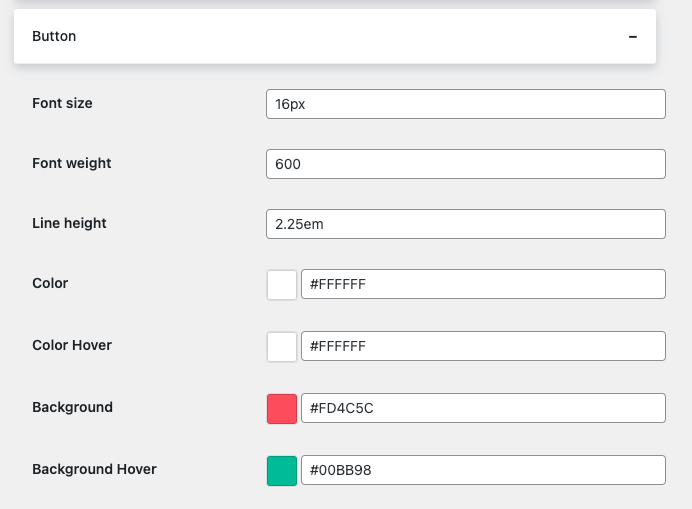692x509 pixels.
Task: Click the Font size label
Action: tap(62, 103)
